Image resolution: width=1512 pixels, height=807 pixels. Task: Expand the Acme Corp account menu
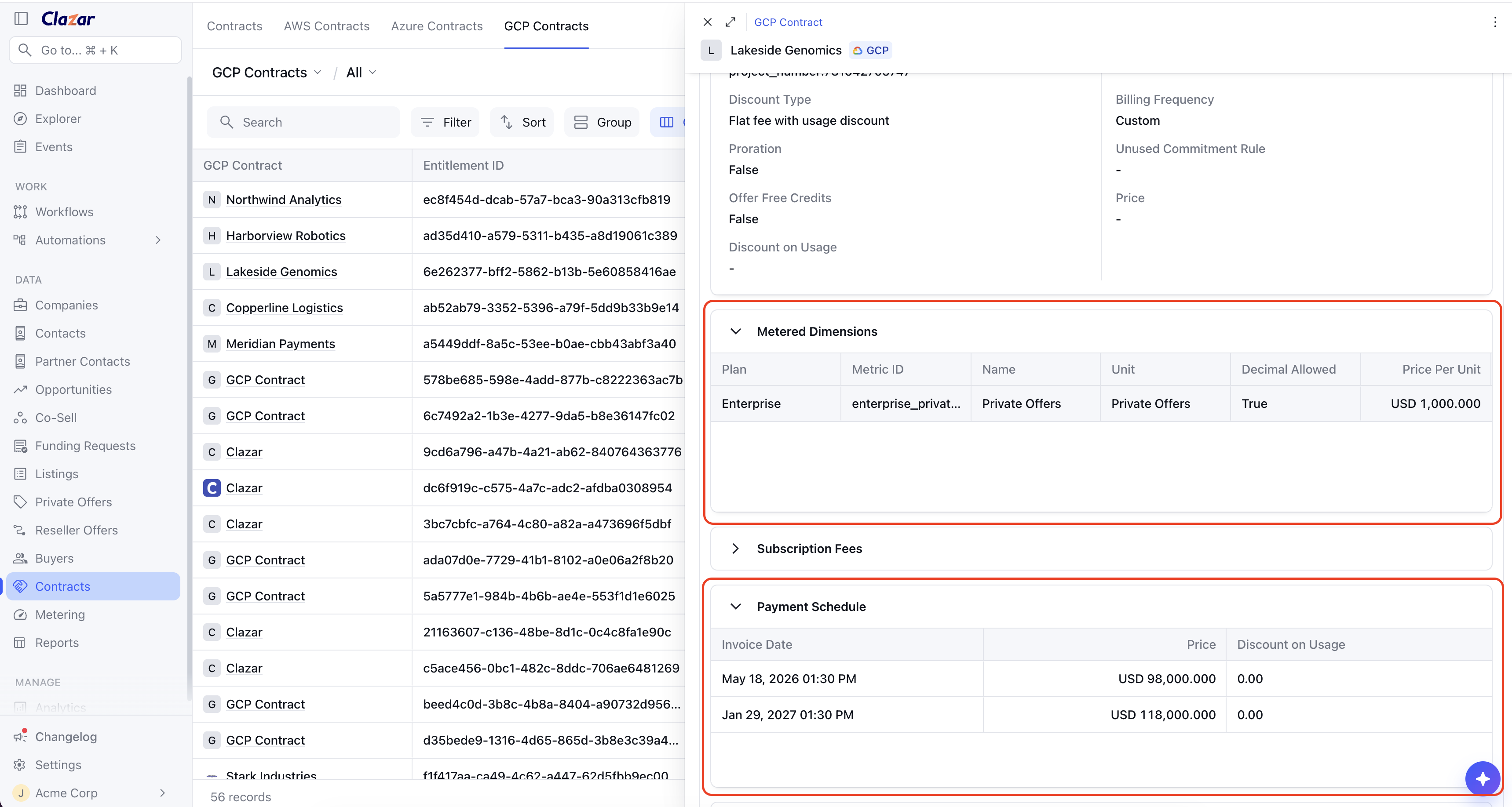click(163, 793)
